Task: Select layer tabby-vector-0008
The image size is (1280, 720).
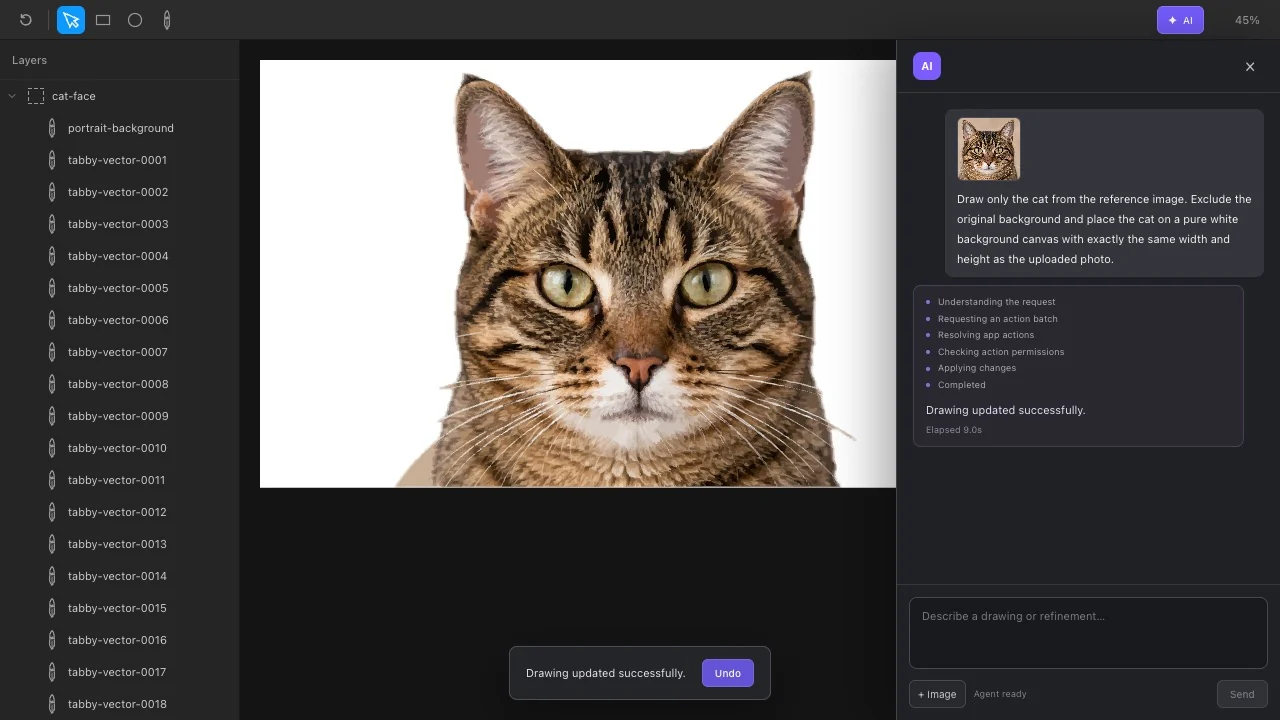Action: click(x=120, y=384)
